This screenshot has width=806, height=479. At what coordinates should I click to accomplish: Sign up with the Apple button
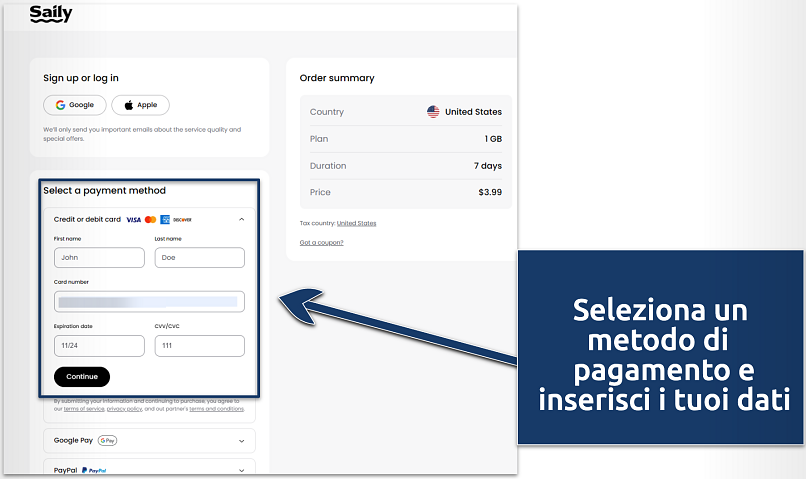coord(140,105)
